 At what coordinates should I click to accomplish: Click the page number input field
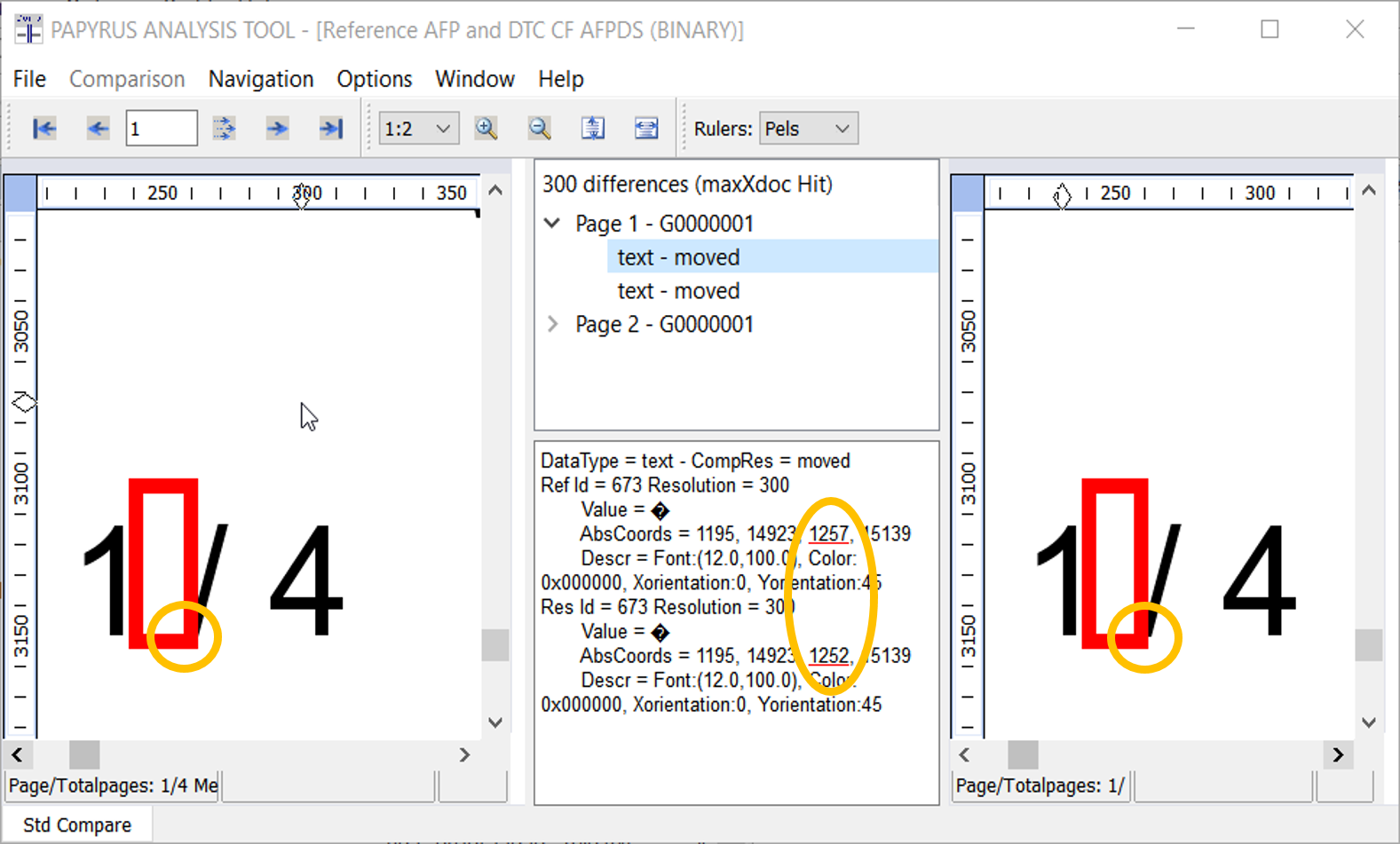point(161,129)
